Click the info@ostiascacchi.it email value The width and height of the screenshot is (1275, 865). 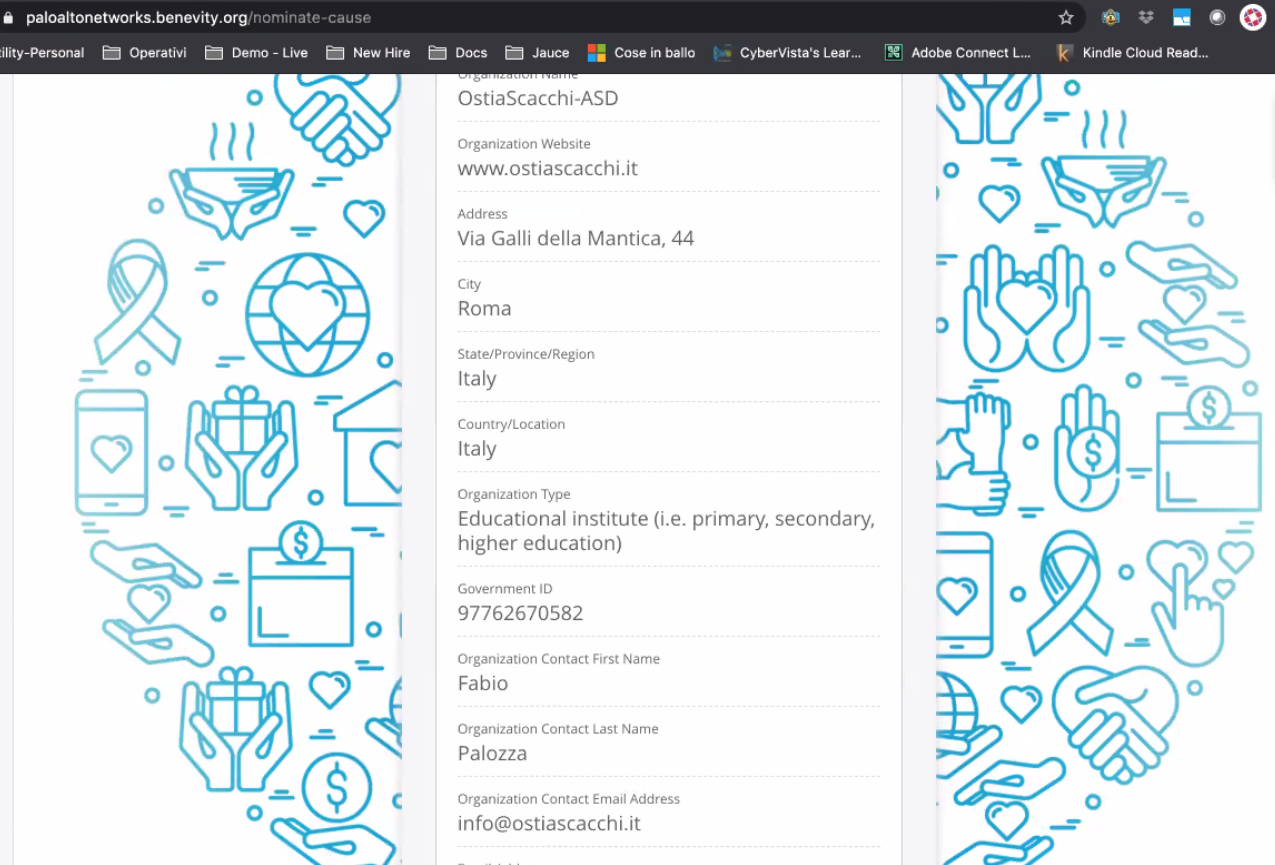click(x=549, y=823)
